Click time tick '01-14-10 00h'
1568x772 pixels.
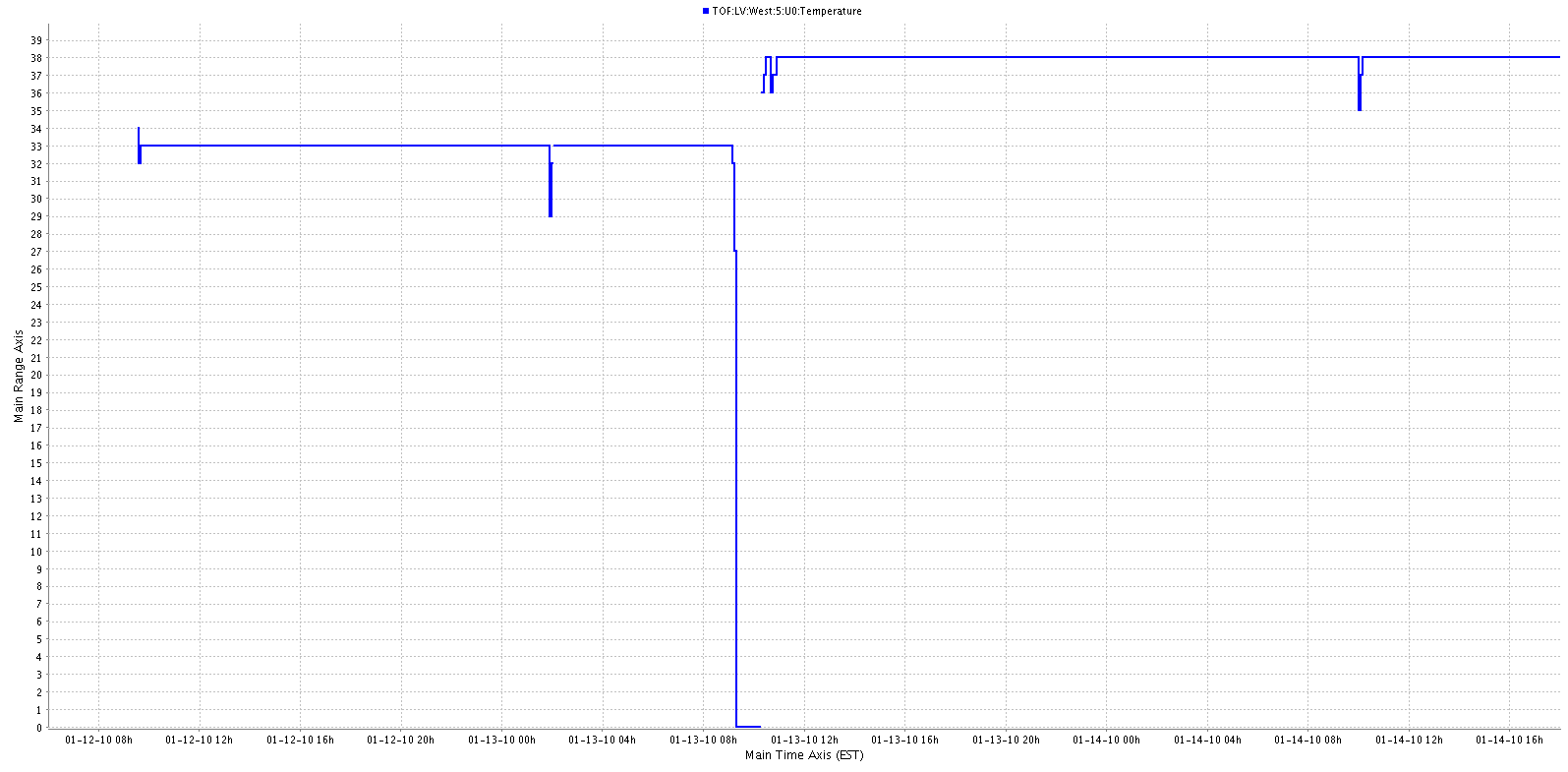[x=1107, y=740]
